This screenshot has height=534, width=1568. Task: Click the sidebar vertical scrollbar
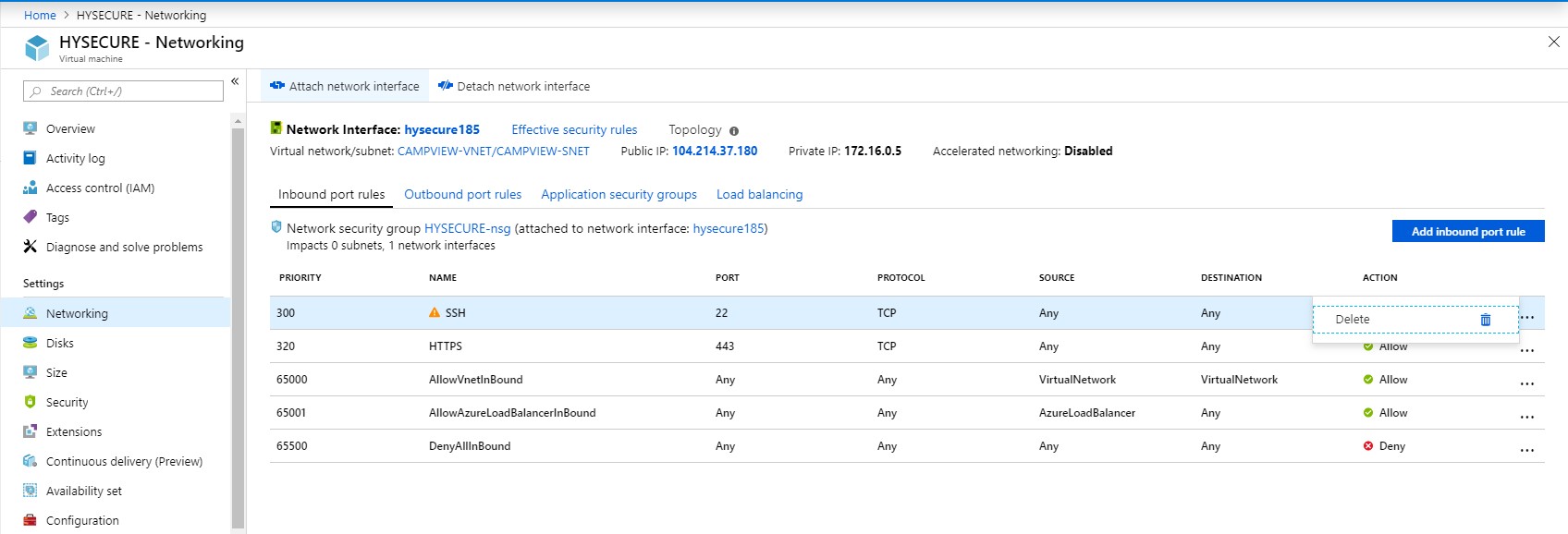tap(238, 327)
